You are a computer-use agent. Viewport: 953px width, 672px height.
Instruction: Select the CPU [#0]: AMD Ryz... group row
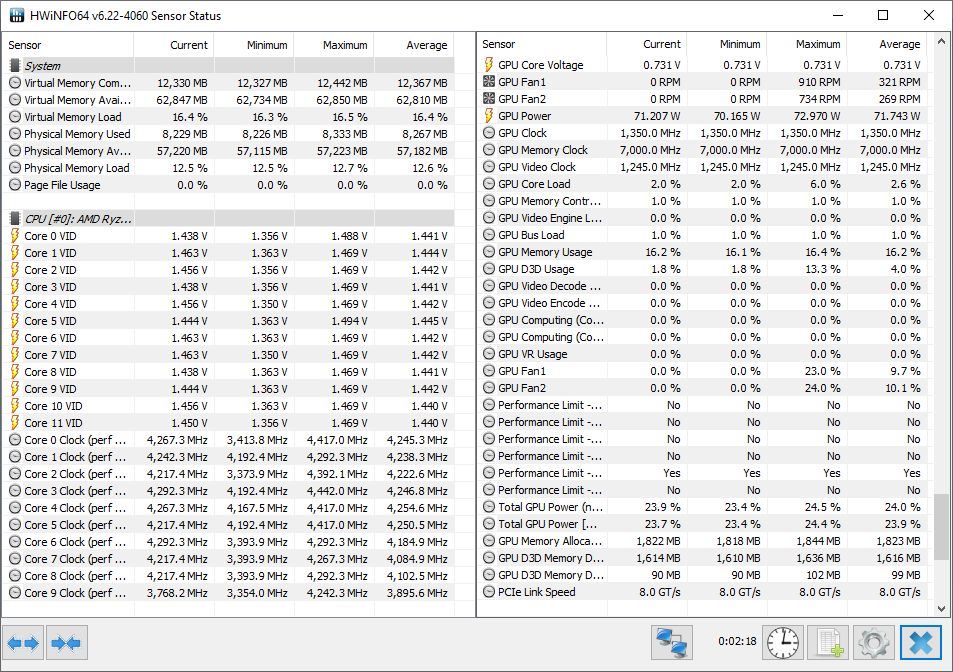click(x=229, y=219)
